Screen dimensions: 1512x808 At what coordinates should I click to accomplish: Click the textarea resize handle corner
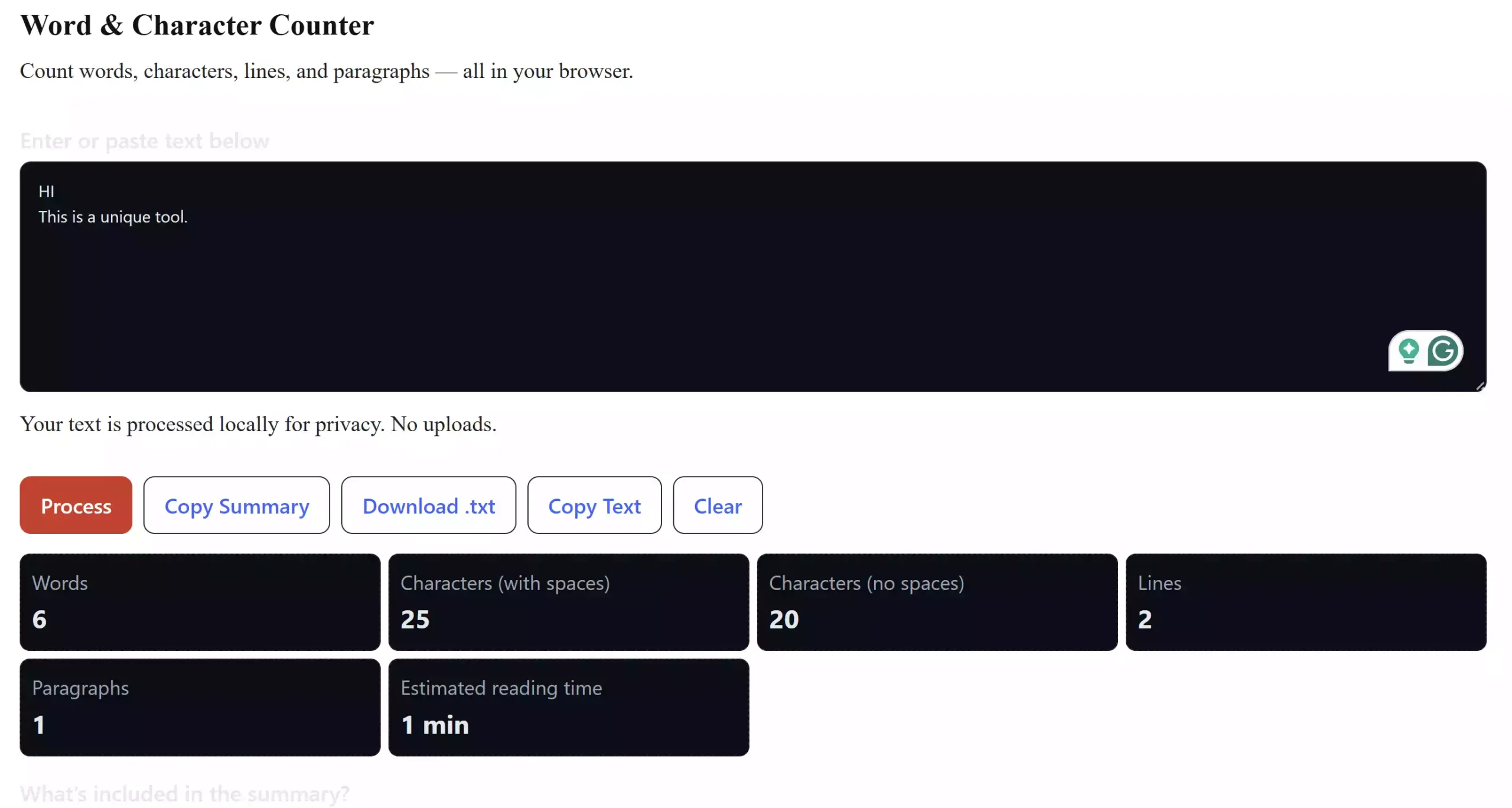pyautogui.click(x=1480, y=386)
